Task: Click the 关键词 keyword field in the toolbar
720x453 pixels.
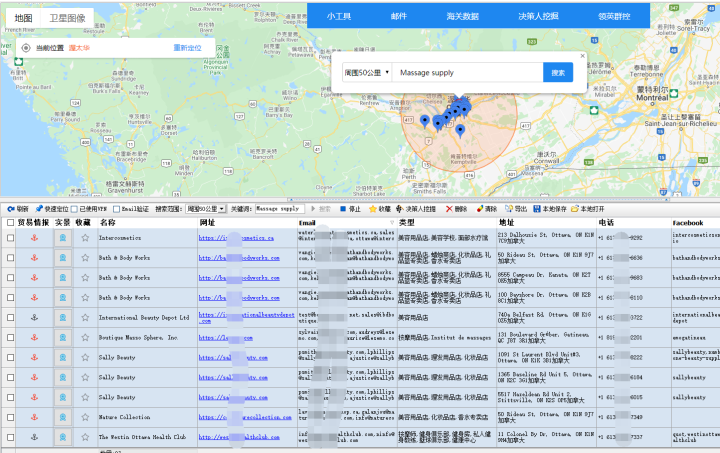Action: pos(280,209)
